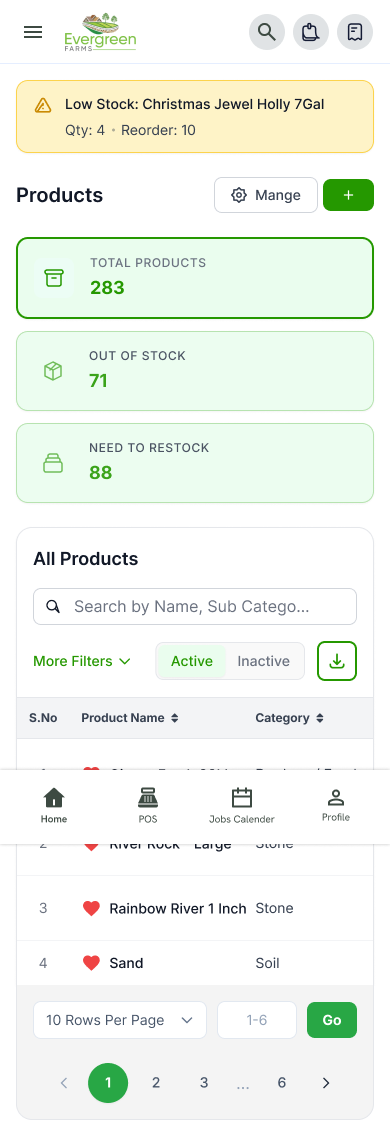
Task: Sort by Product Name column
Action: [x=130, y=718]
